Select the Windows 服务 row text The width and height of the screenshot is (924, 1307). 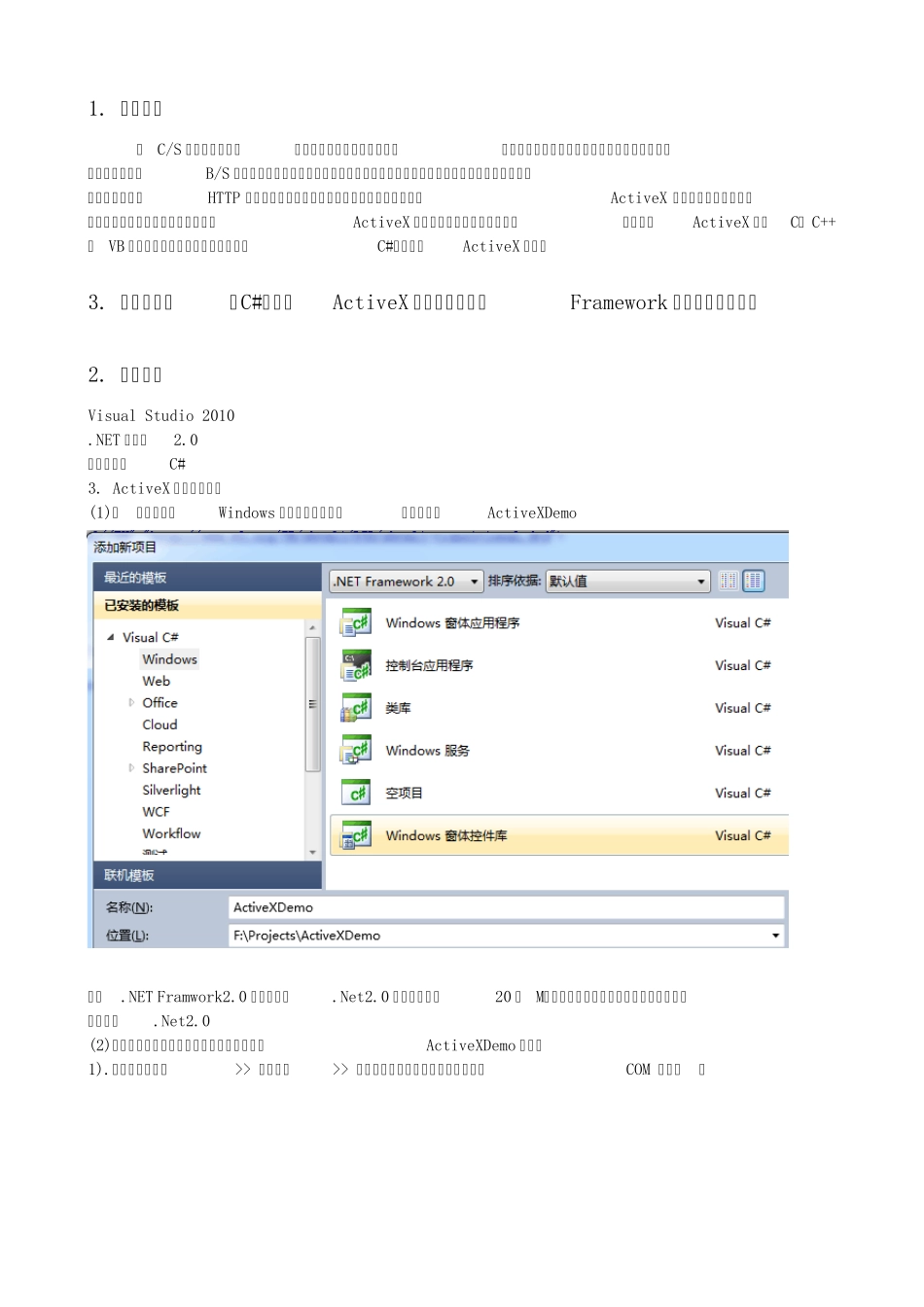427,751
